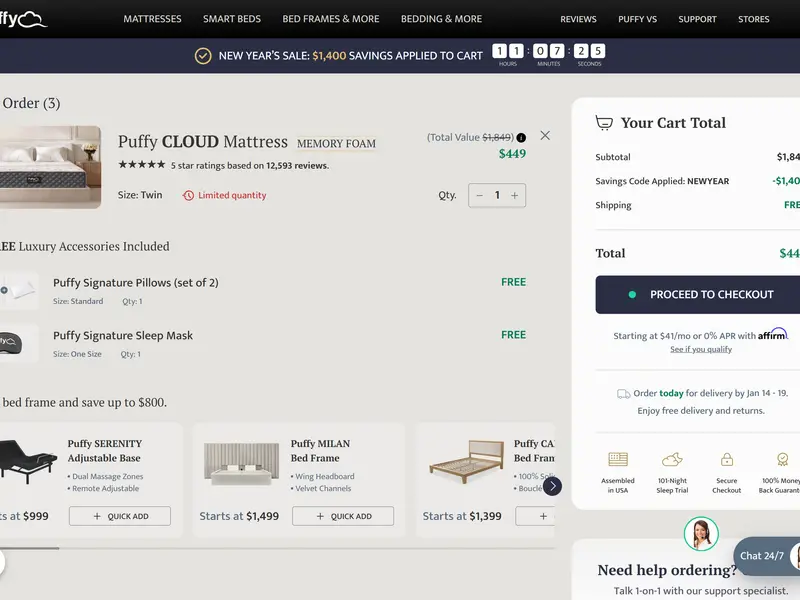This screenshot has height=600, width=800.
Task: Quick add Puffy Serenity Adjustable Base
Action: [120, 516]
